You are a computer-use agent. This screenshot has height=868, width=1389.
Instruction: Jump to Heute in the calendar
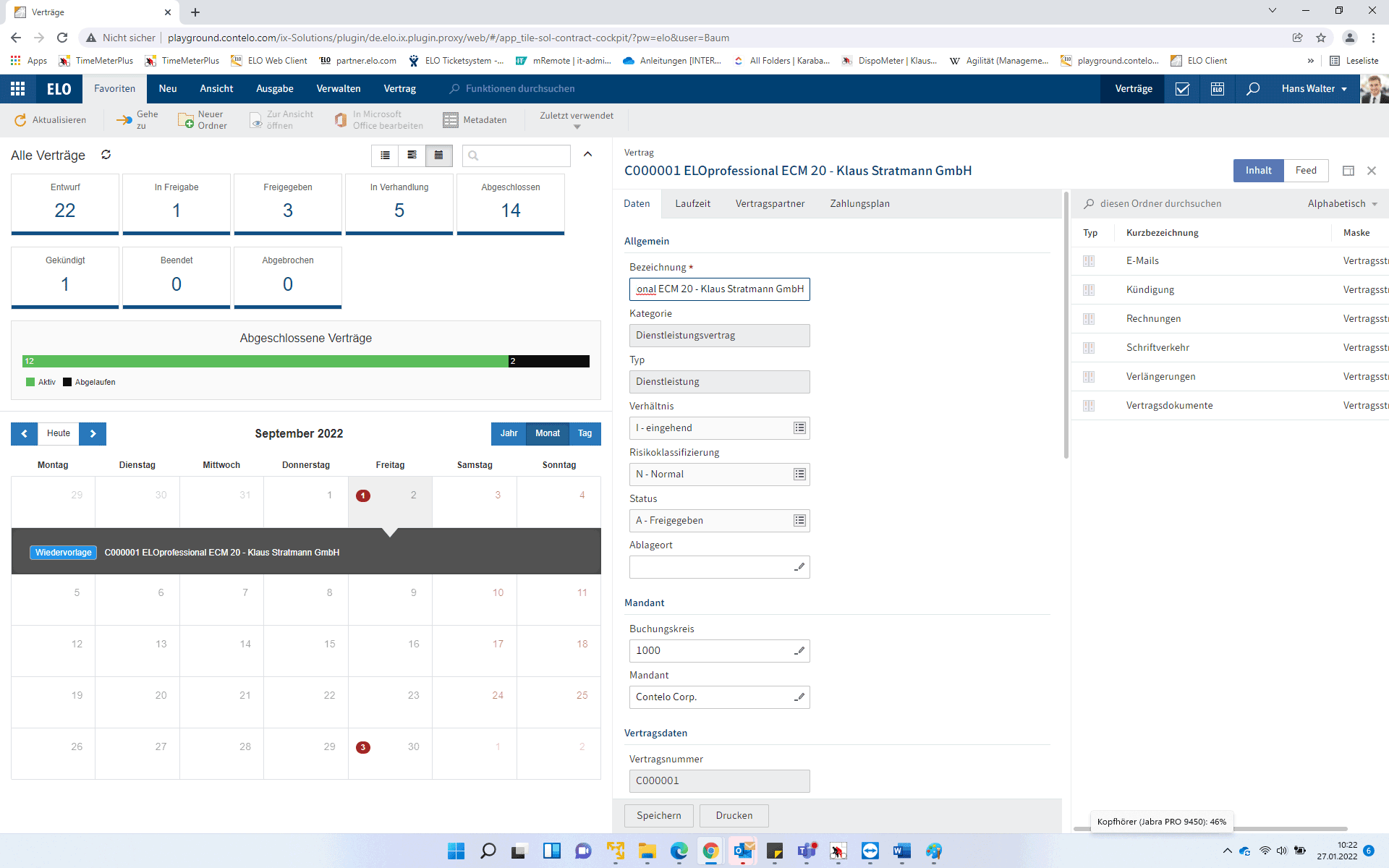coord(59,433)
